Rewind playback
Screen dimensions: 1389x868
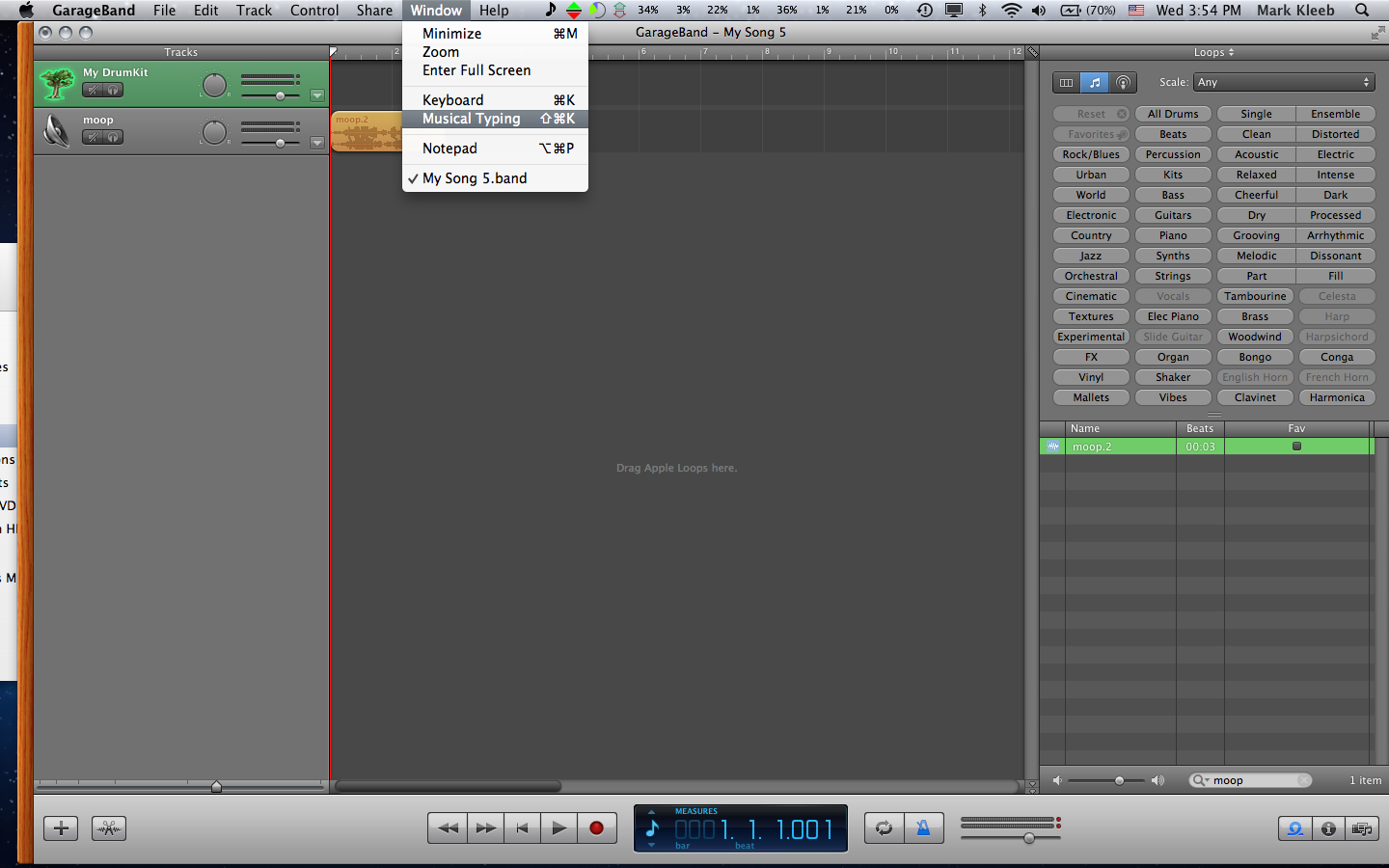[448, 827]
